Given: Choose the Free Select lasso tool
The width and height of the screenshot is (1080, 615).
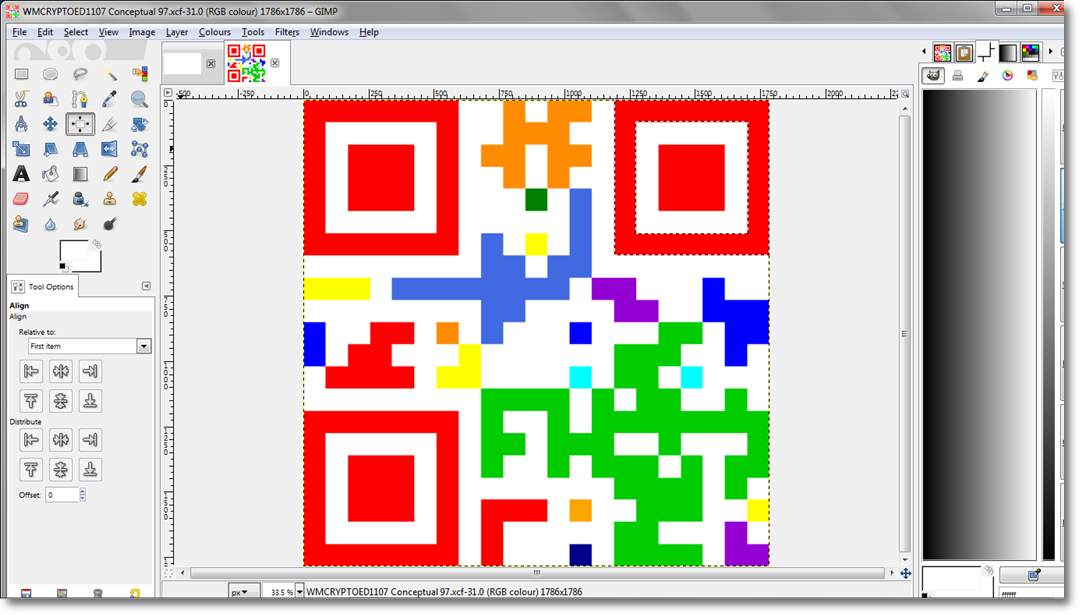Looking at the screenshot, I should pyautogui.click(x=80, y=74).
